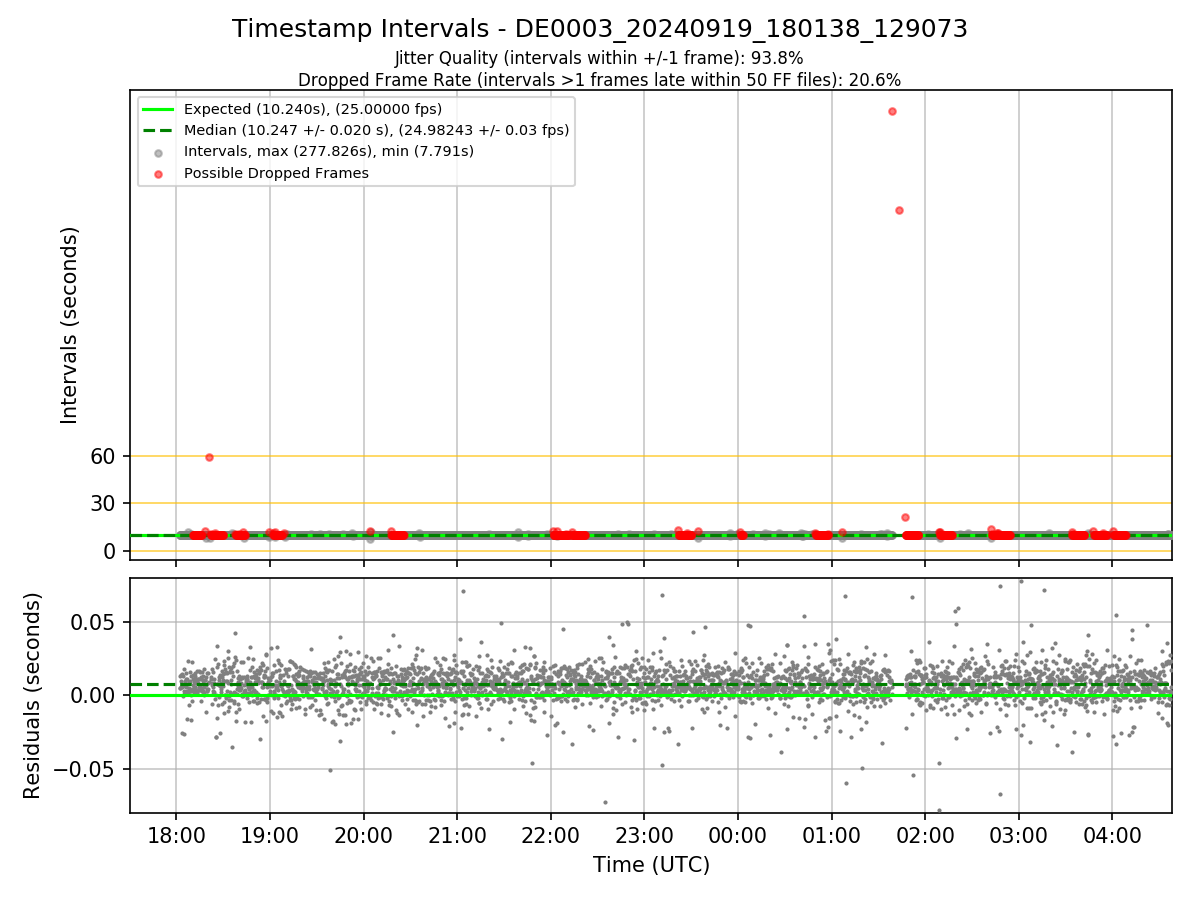
Task: Select the Jitter Quality 93.8% subtitle line
Action: click(x=600, y=58)
